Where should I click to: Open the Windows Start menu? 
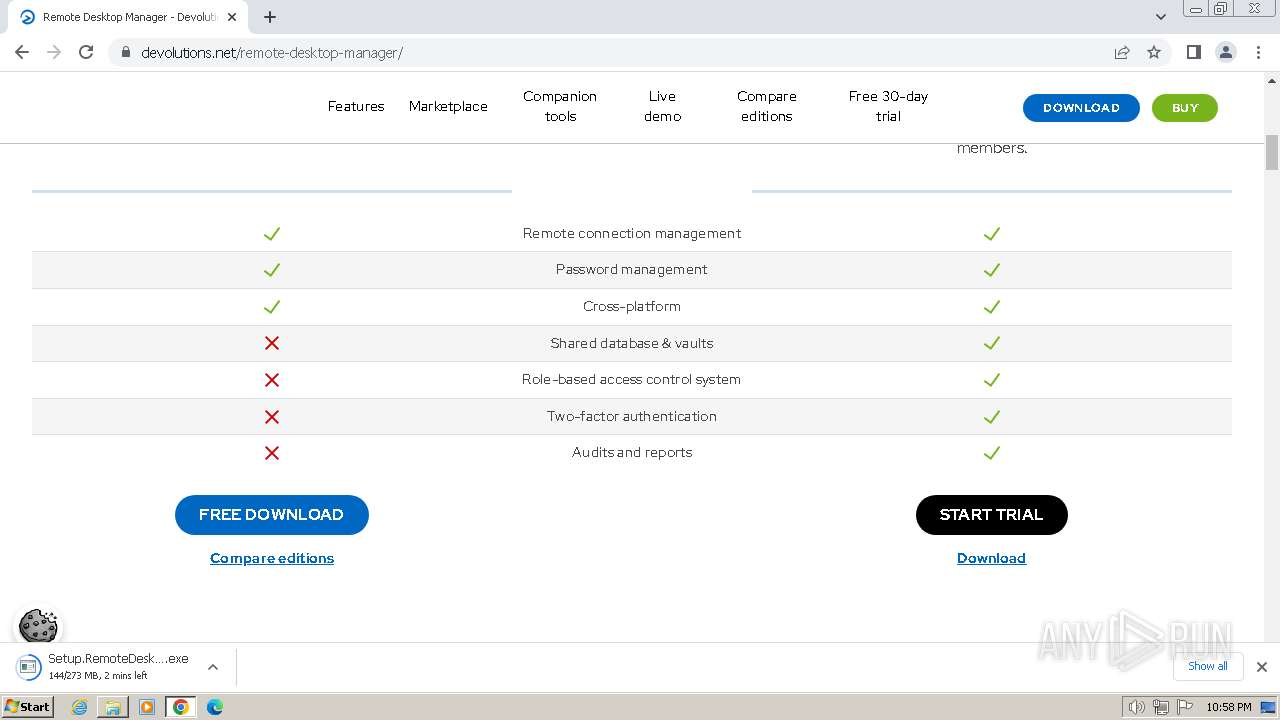[28, 706]
